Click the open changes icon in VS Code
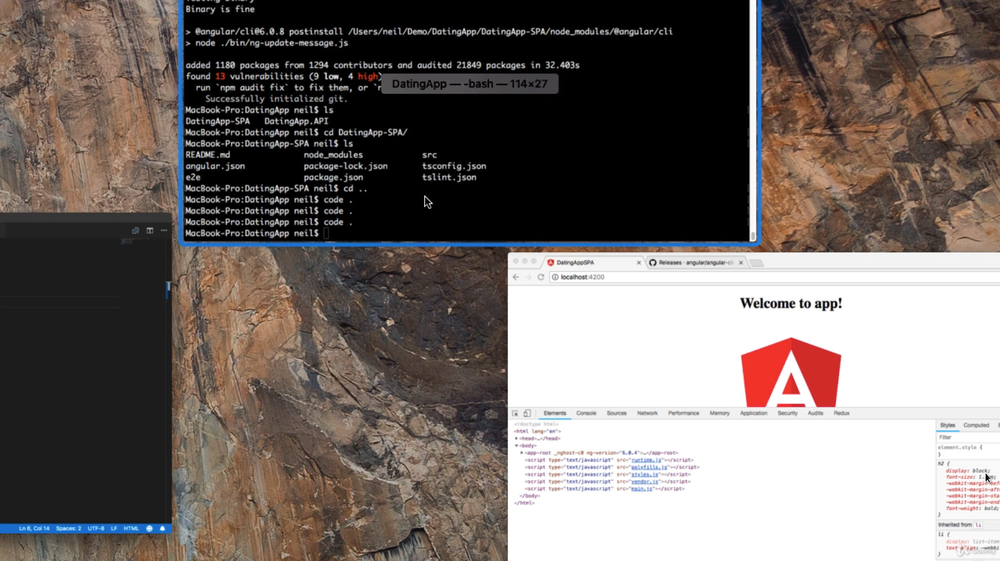The width and height of the screenshot is (1000, 561). 135,230
